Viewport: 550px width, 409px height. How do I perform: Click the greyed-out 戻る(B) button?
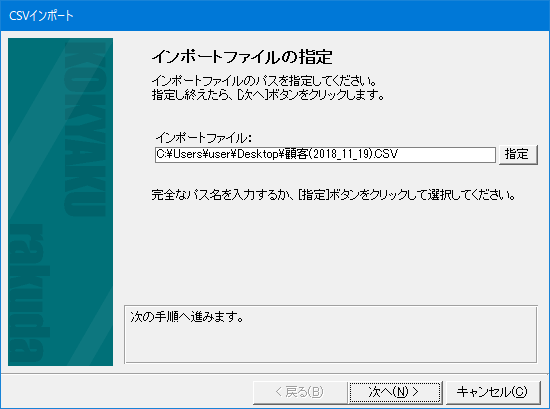tap(300, 392)
